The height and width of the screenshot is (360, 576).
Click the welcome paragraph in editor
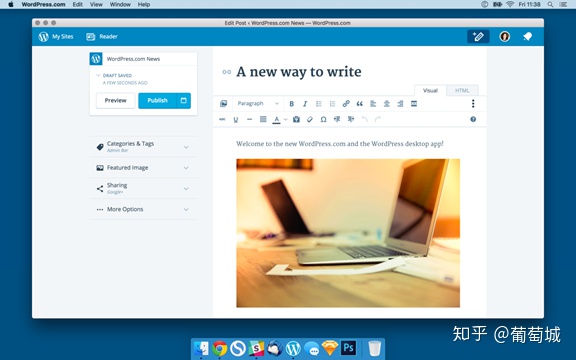340,144
